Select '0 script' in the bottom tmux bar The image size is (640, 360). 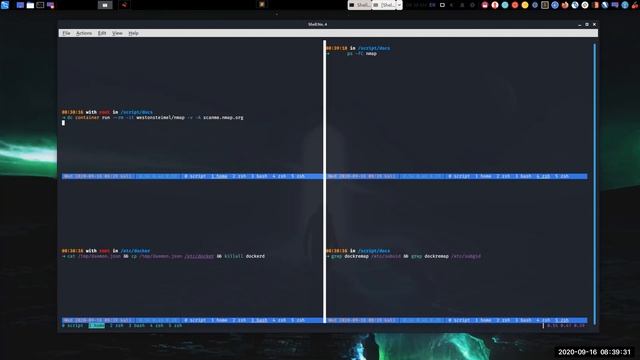click(73, 326)
